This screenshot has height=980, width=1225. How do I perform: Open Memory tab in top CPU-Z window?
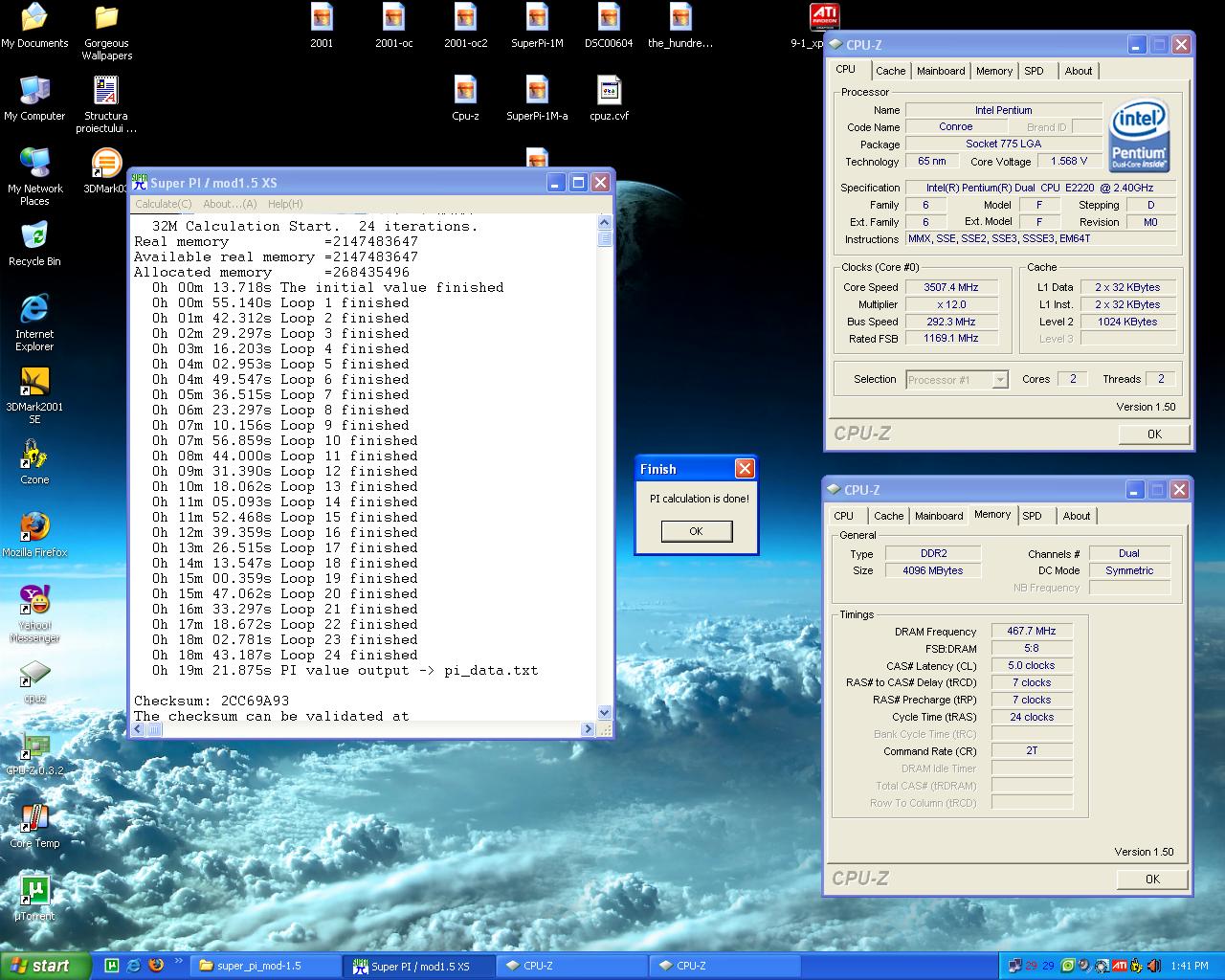(x=994, y=71)
